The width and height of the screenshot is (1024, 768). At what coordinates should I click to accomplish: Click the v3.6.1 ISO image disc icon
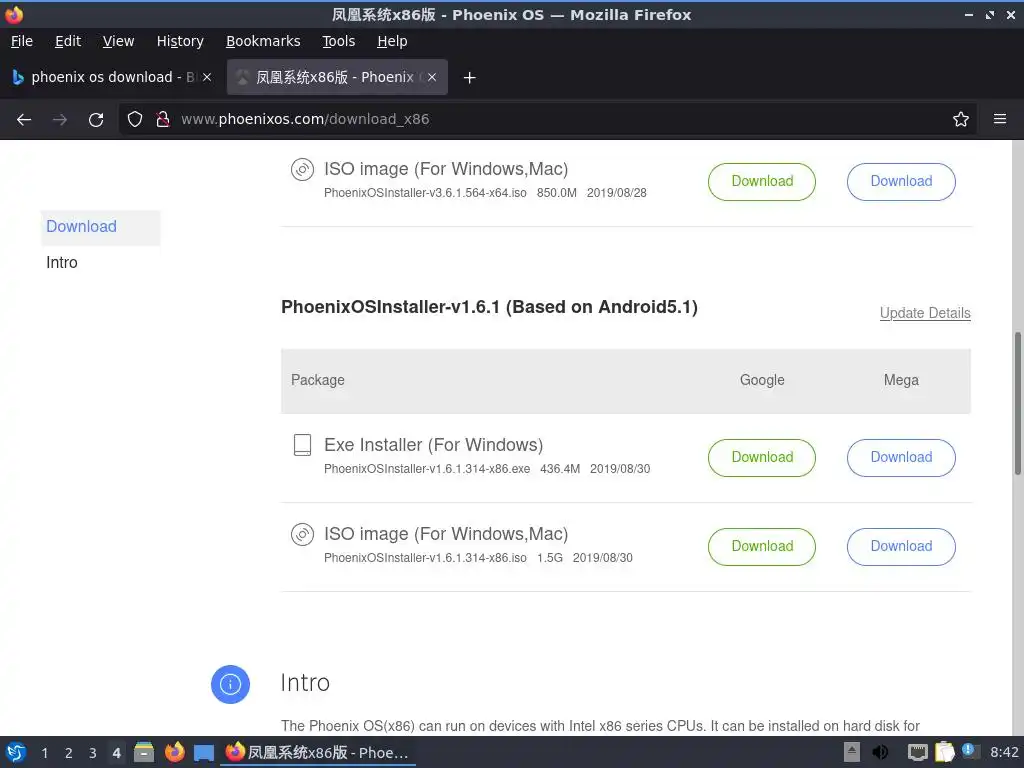coord(302,169)
